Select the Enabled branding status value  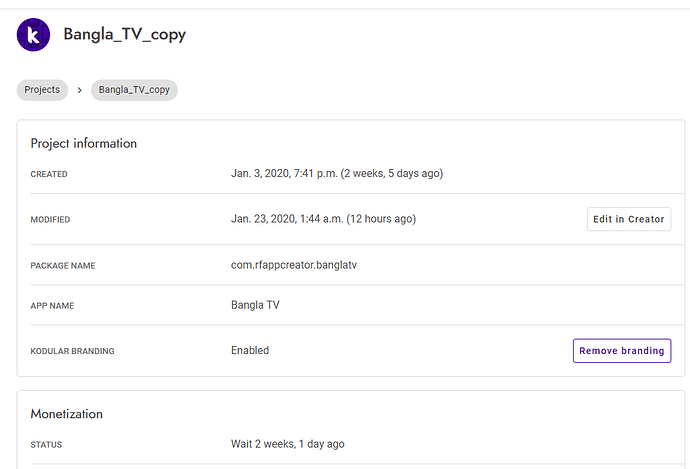250,350
